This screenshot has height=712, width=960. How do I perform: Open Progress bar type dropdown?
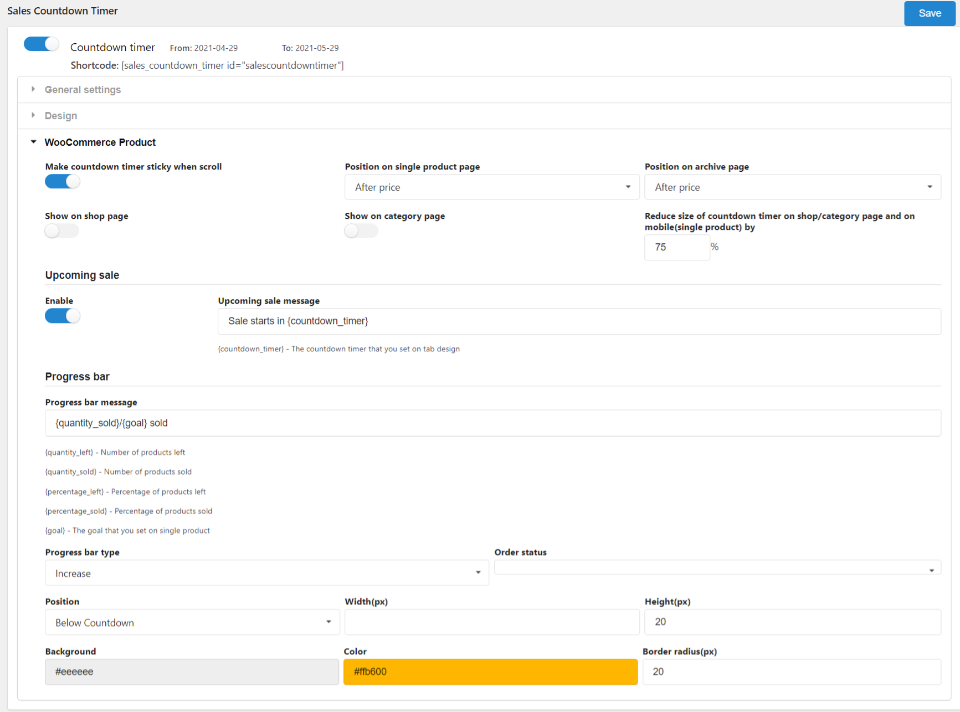266,573
